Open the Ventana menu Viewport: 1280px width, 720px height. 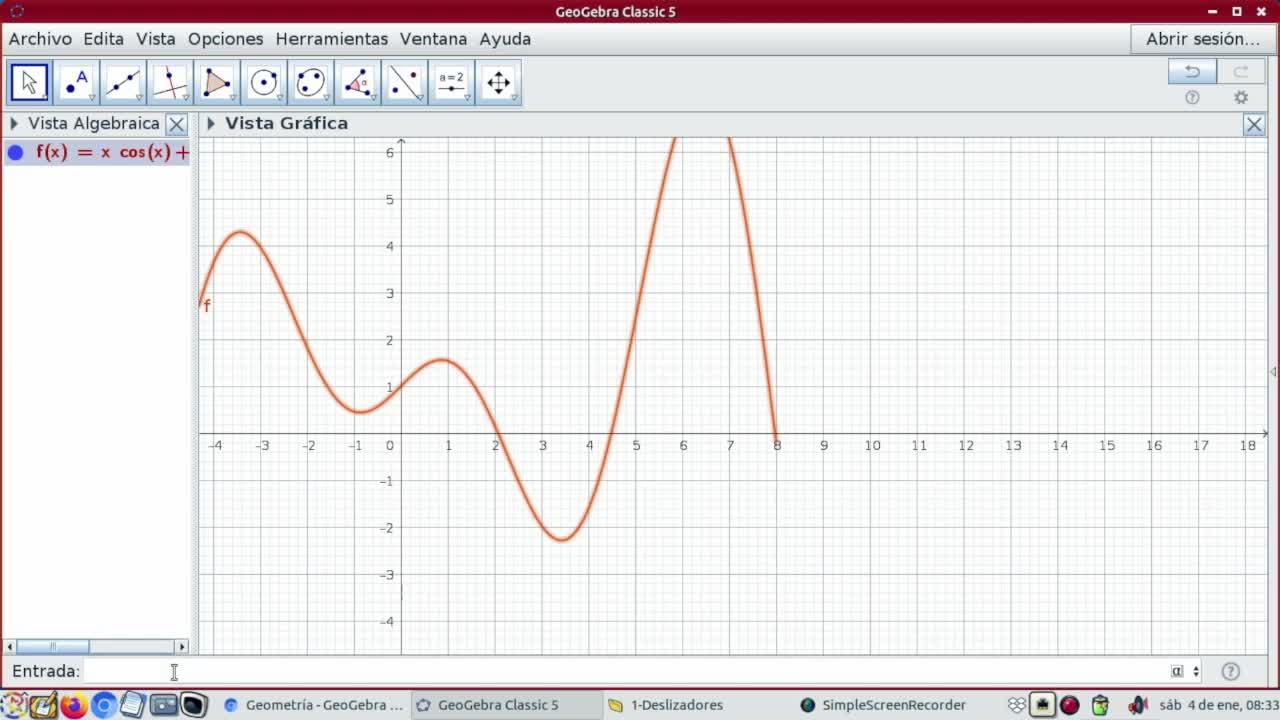pos(434,39)
